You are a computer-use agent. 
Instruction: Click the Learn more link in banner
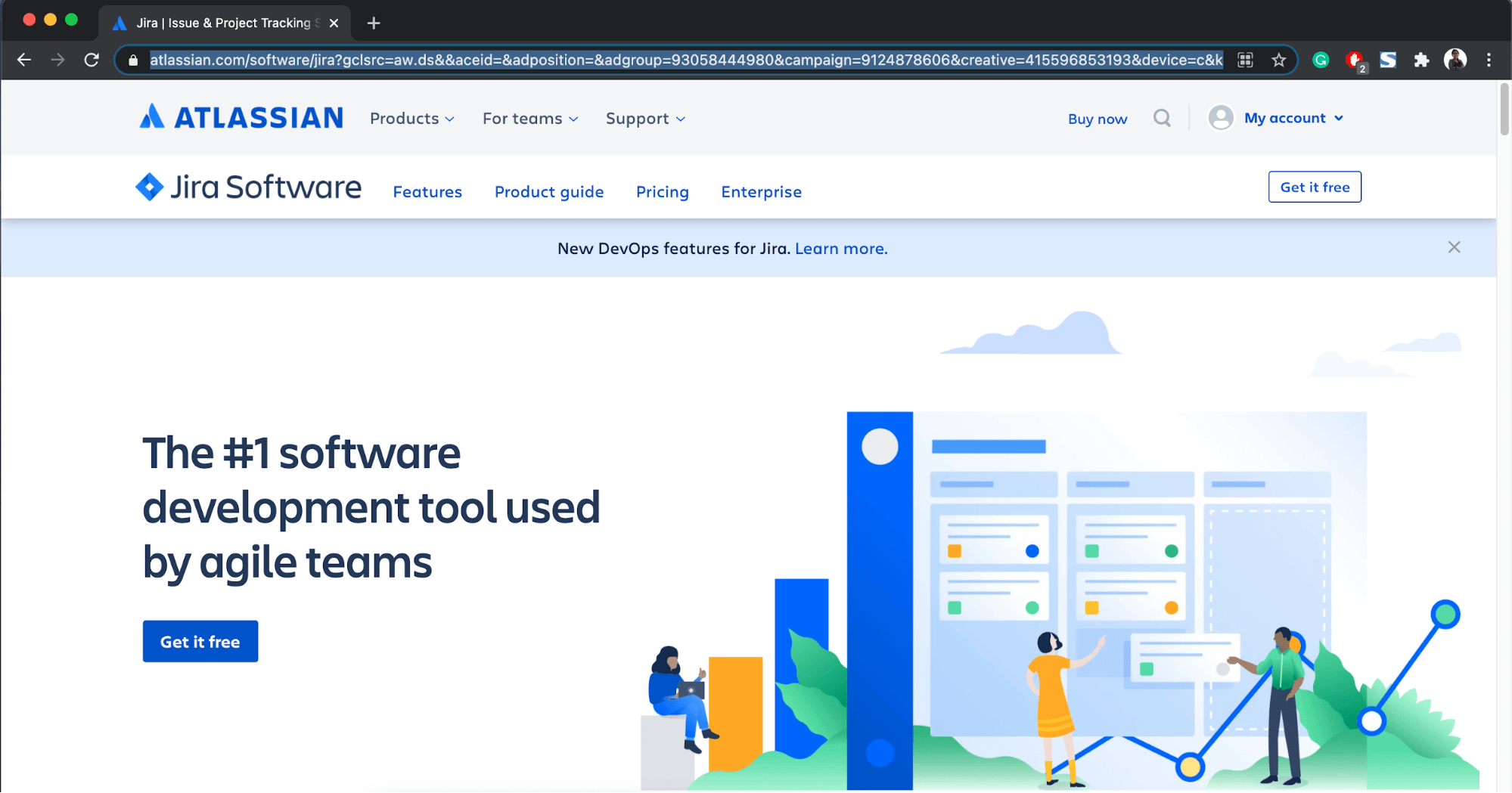coord(841,249)
